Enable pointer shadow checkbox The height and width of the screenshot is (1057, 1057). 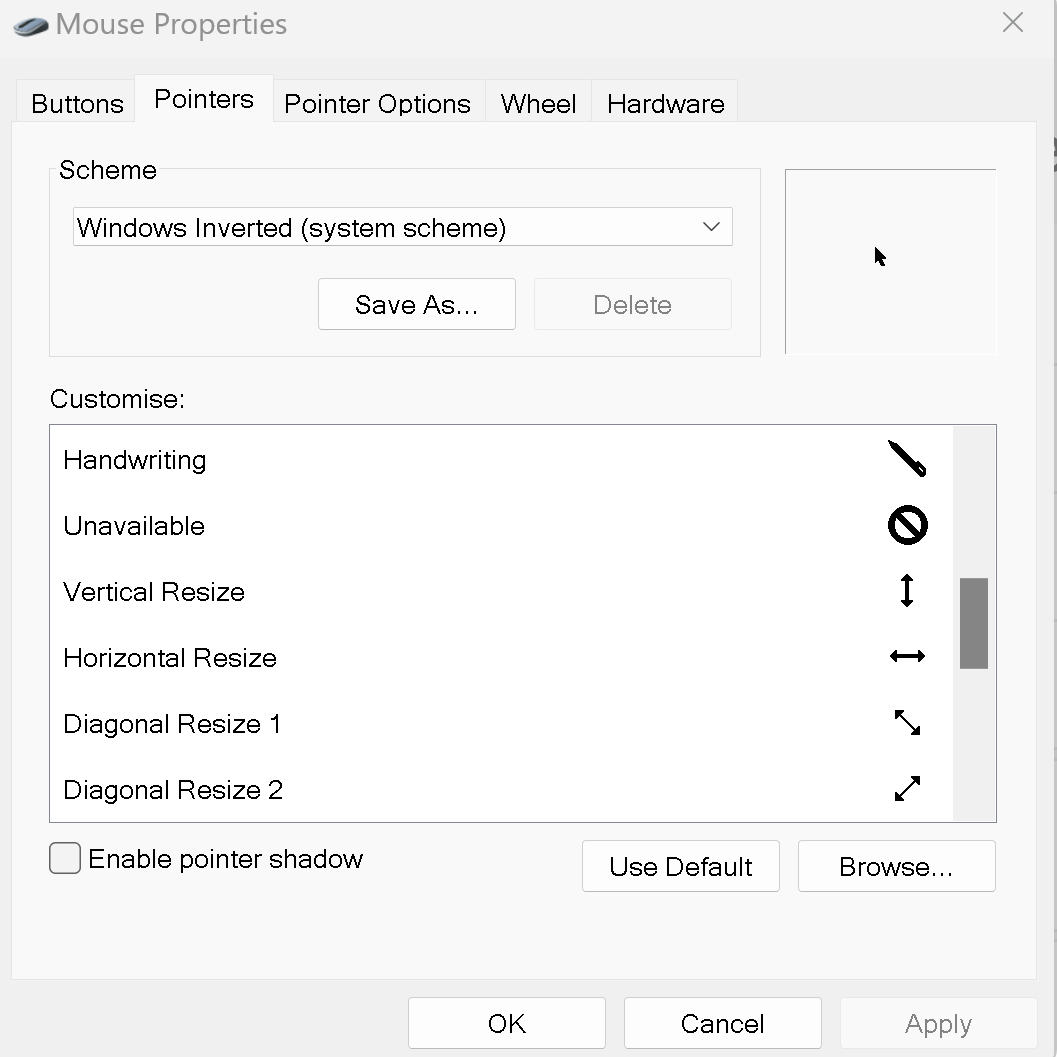(65, 858)
